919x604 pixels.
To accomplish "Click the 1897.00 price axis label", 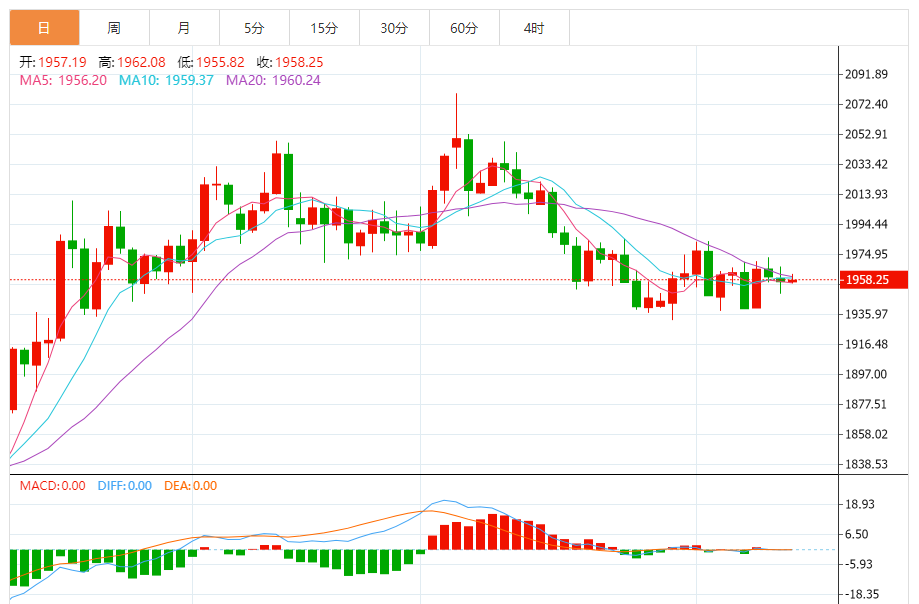I will [866, 374].
